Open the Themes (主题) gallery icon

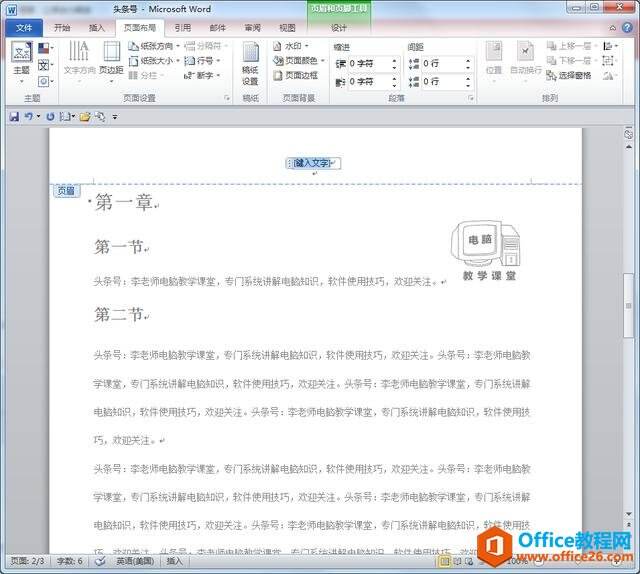[21, 52]
